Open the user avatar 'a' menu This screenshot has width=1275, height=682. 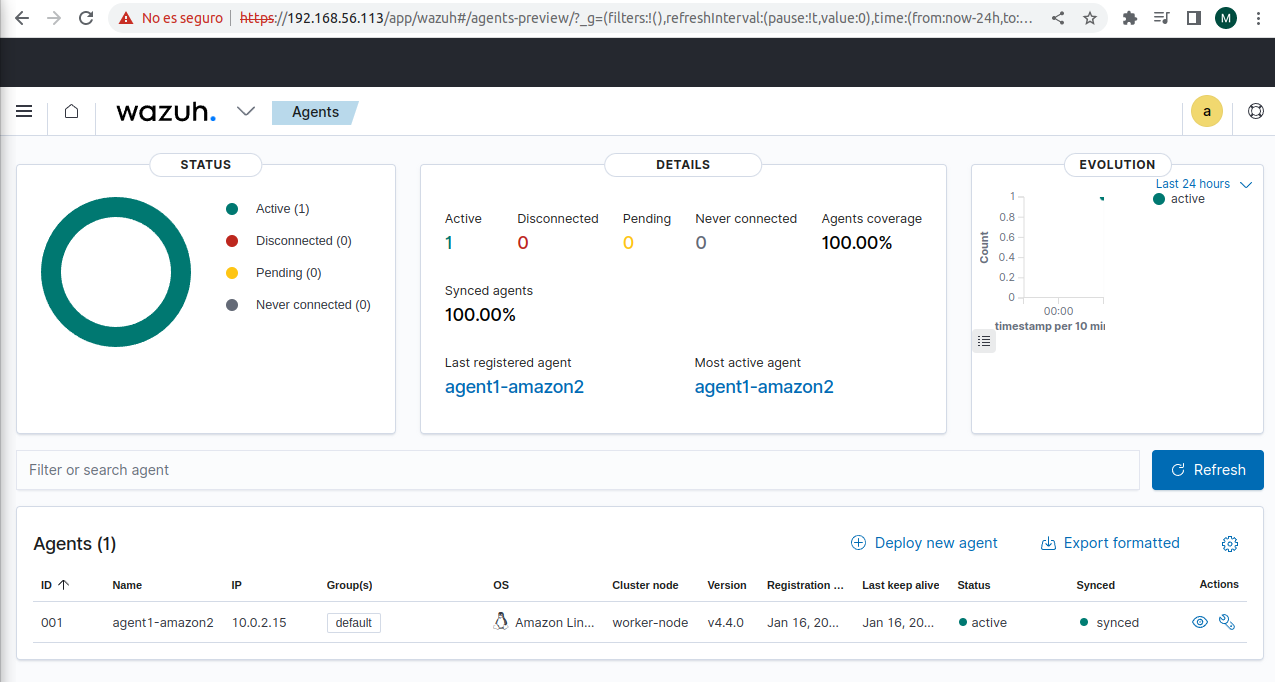point(1207,112)
